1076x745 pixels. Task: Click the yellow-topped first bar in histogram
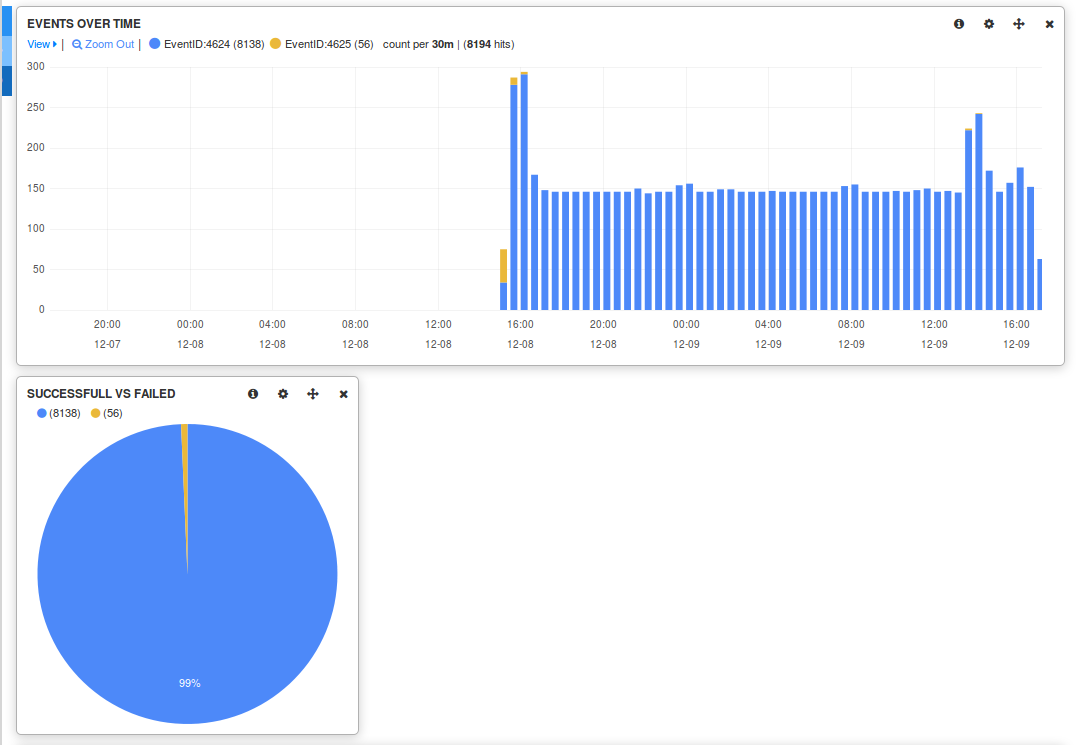pos(503,265)
